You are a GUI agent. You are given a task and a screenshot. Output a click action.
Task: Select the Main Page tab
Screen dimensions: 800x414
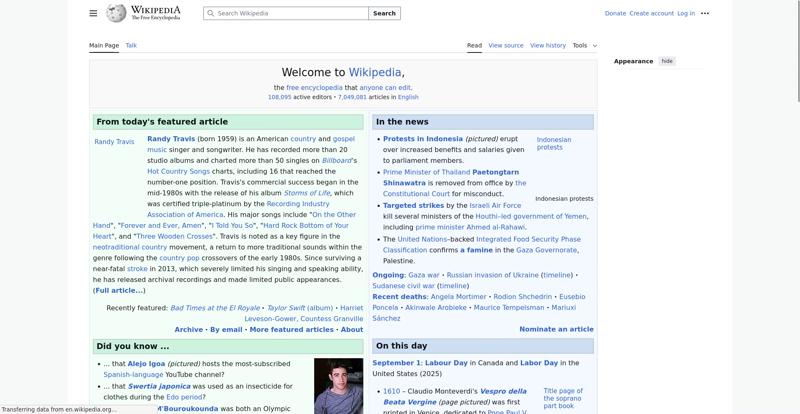104,45
